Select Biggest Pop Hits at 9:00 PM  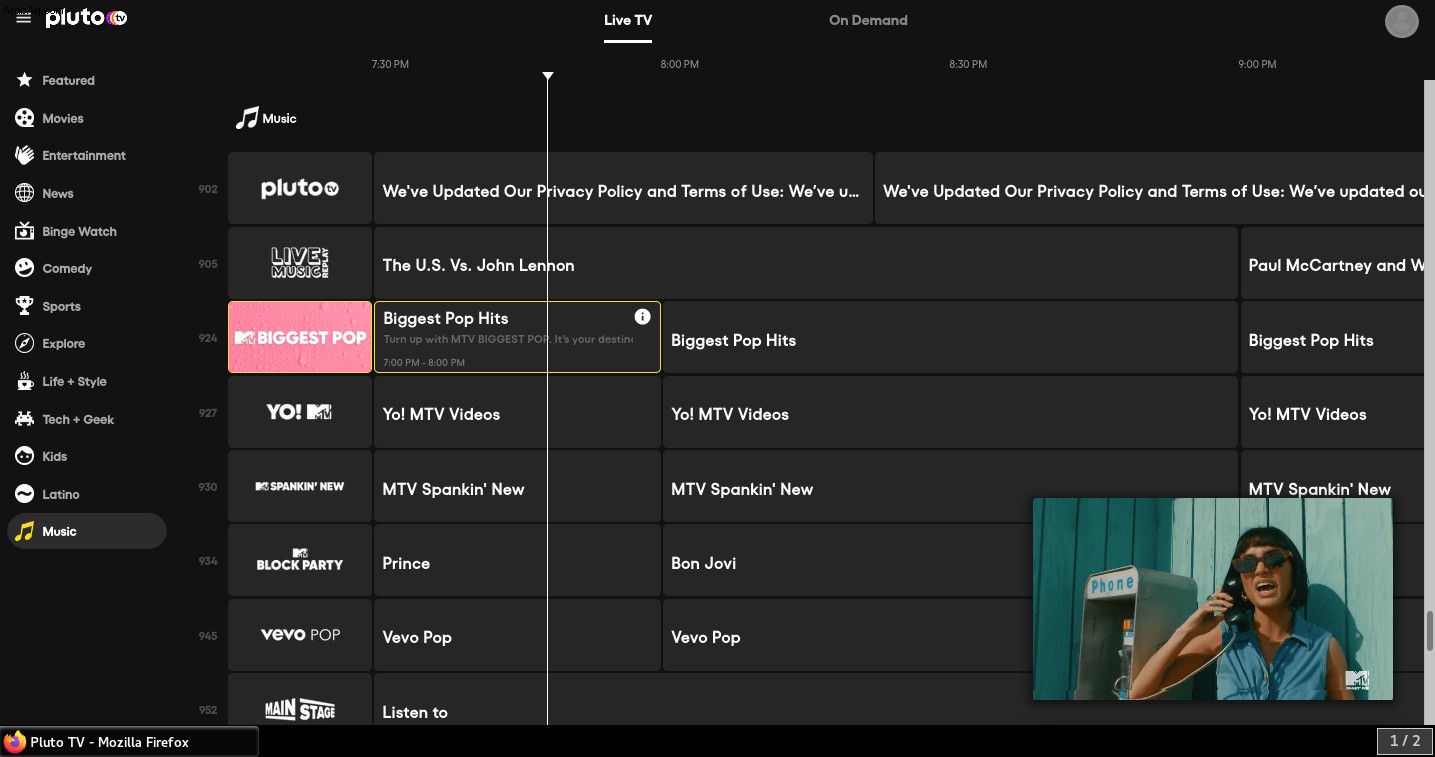tap(1332, 337)
